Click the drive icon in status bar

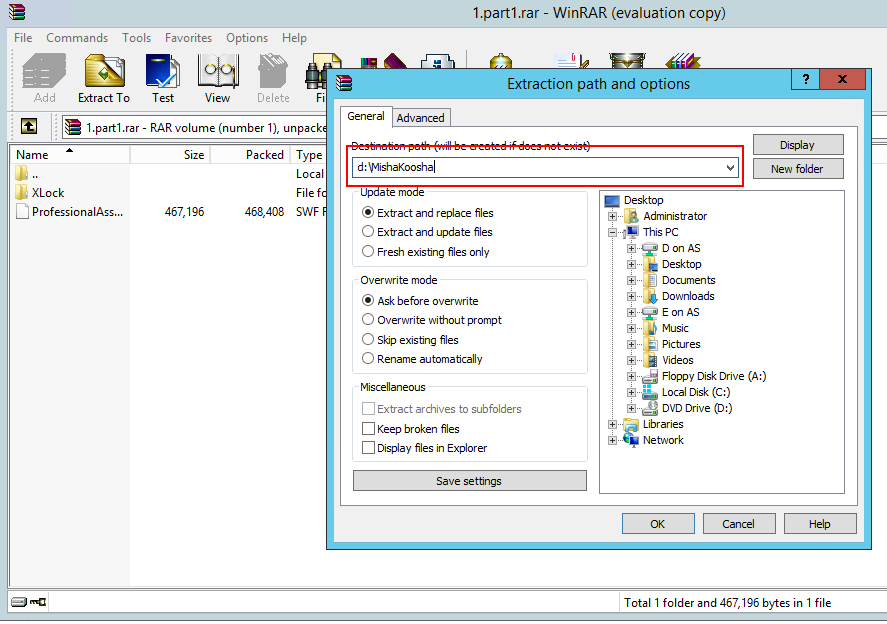click(x=19, y=602)
